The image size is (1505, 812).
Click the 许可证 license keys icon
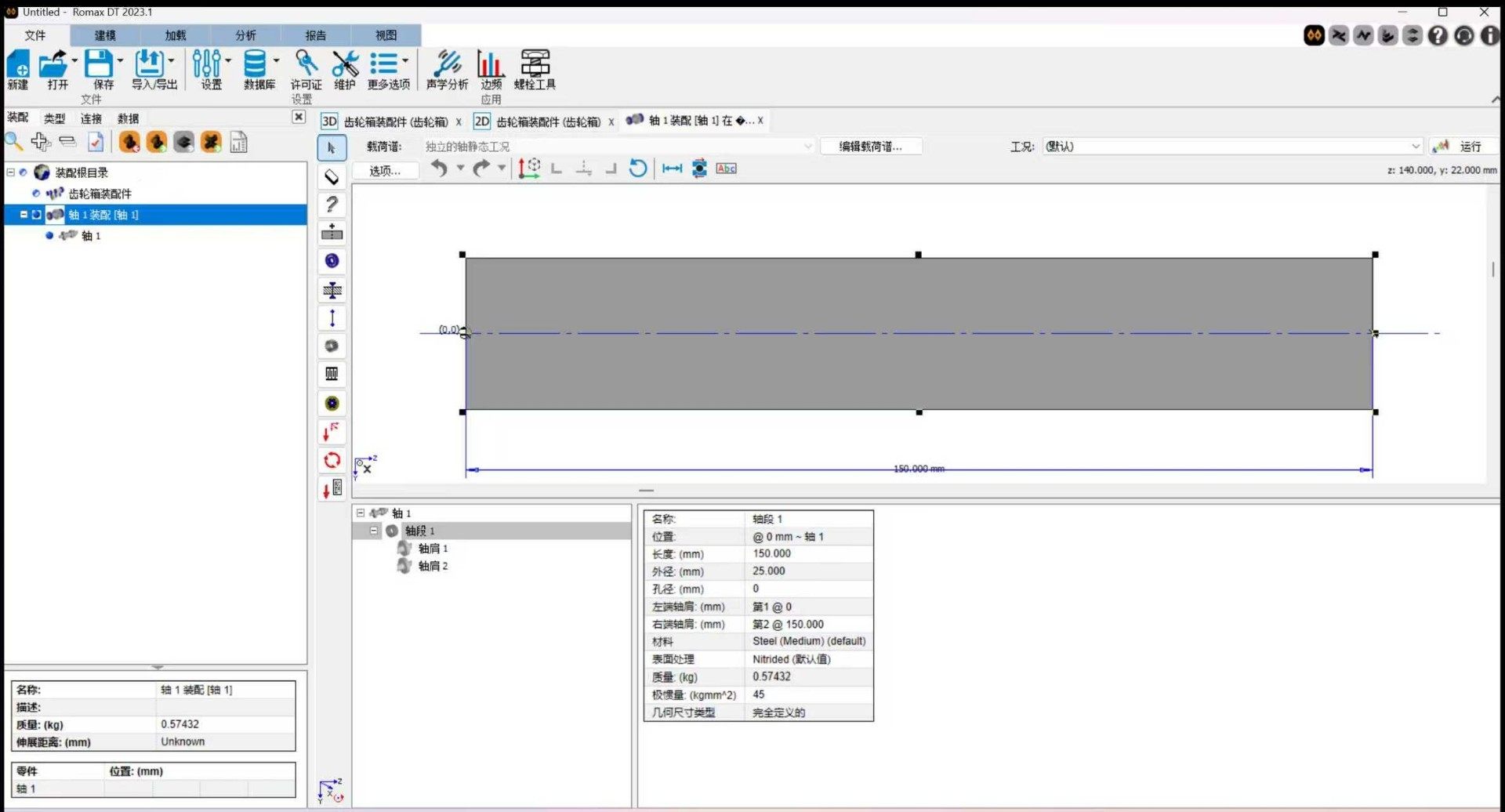306,68
